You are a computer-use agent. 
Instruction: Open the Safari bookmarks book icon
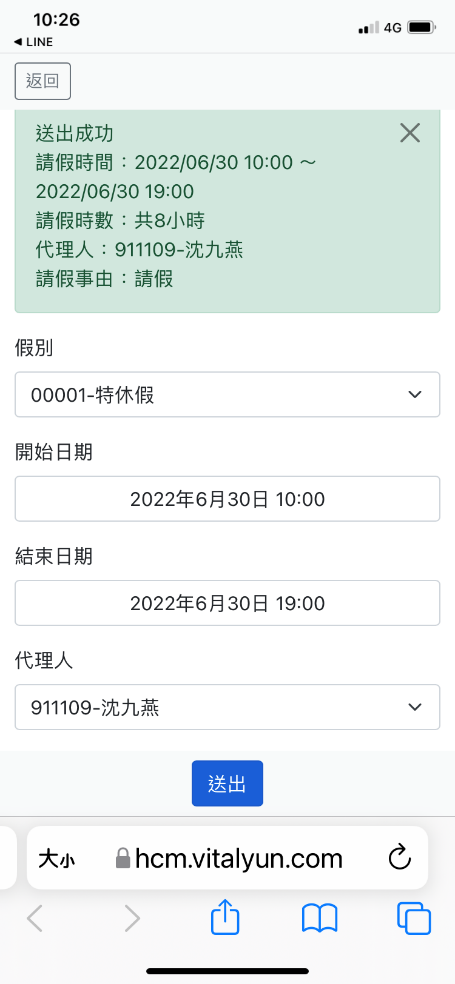[319, 919]
